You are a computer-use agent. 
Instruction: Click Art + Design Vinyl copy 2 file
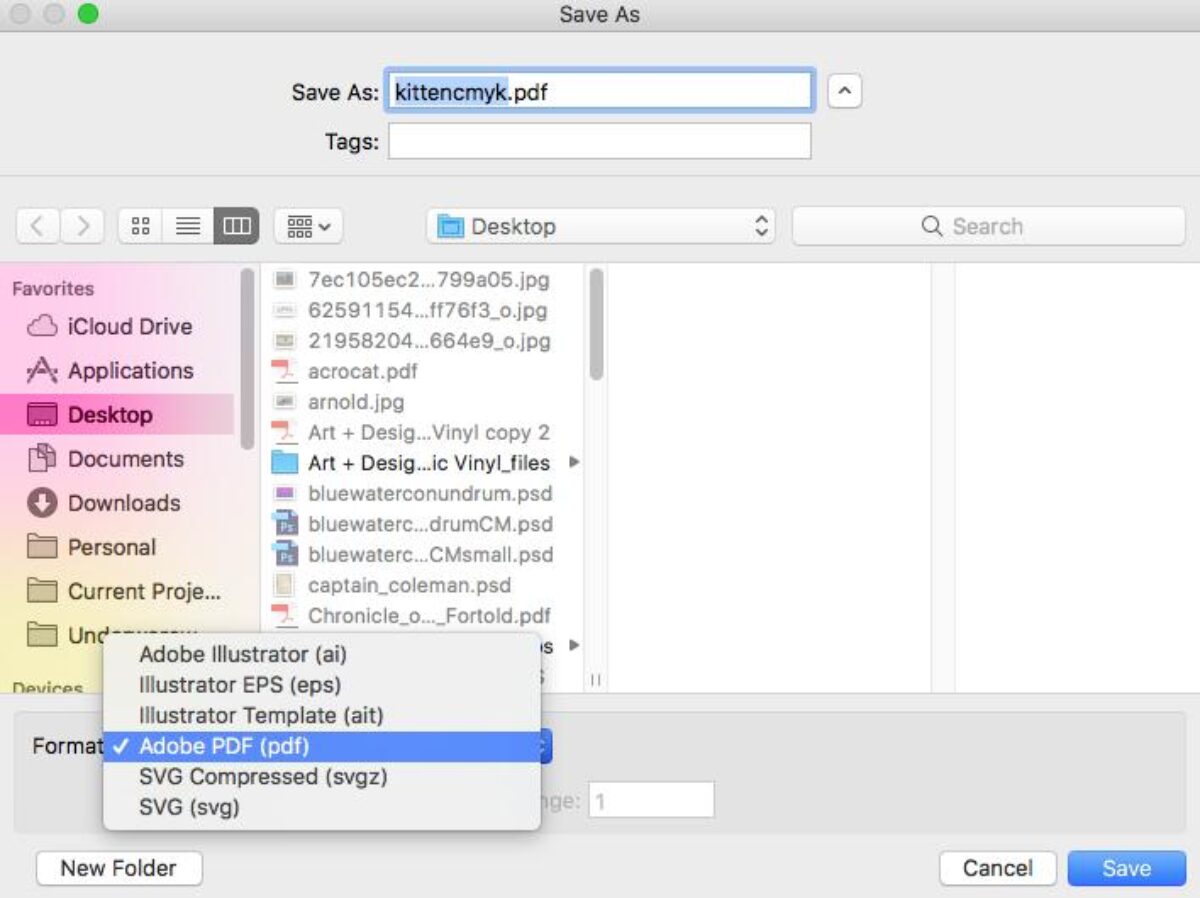coord(428,432)
